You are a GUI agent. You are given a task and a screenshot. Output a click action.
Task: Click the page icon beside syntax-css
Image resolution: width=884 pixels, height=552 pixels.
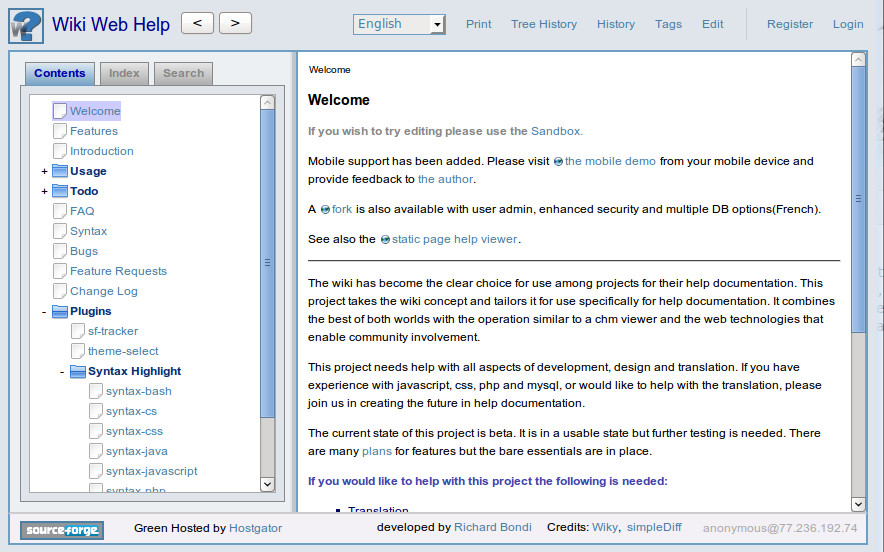click(x=96, y=431)
